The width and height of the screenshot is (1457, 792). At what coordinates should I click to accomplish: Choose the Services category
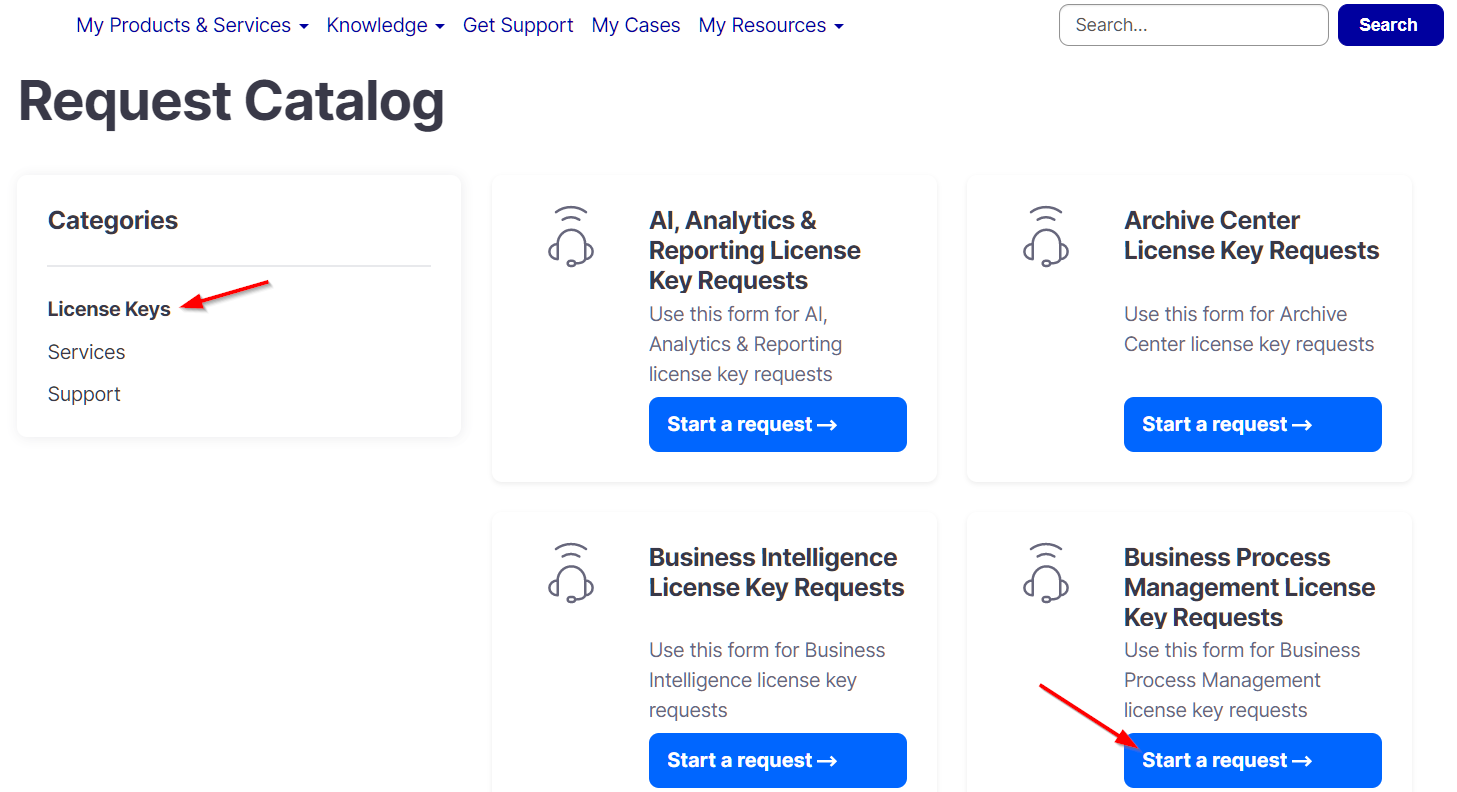click(x=86, y=352)
